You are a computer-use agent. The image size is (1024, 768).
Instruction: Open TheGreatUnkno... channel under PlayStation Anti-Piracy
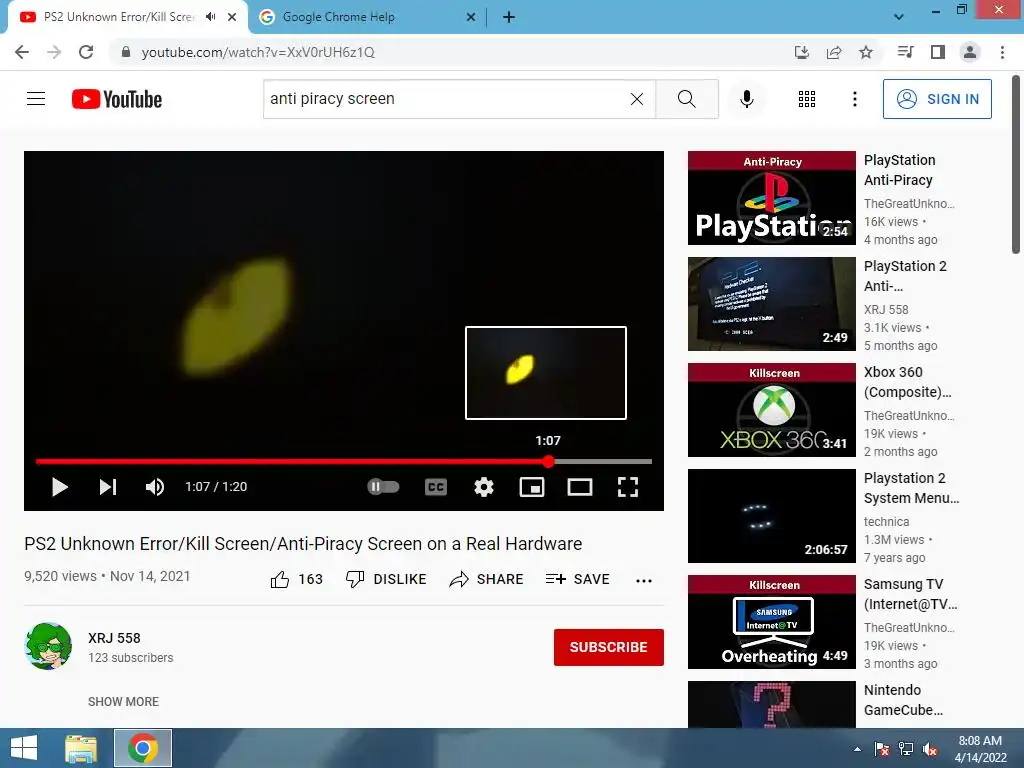click(909, 203)
